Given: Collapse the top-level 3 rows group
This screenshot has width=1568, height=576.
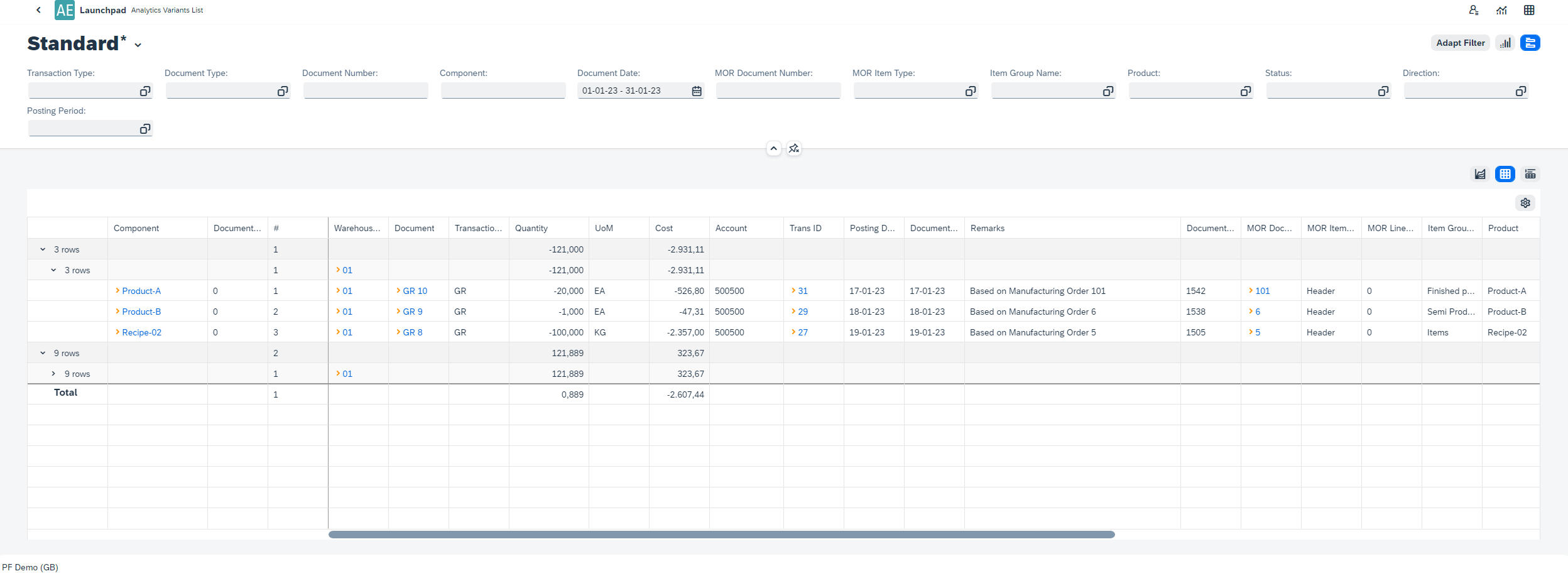Looking at the screenshot, I should [x=43, y=249].
